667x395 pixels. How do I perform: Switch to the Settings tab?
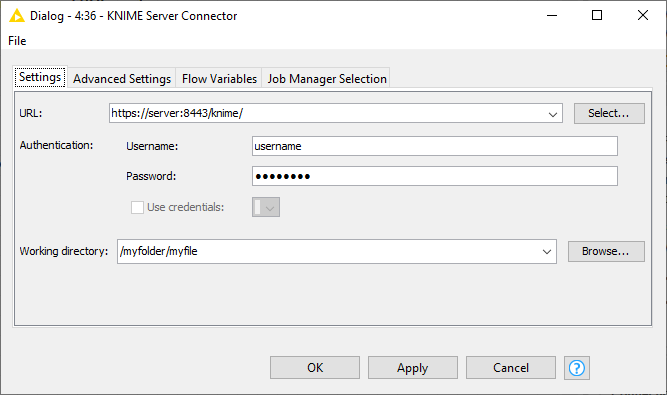pos(40,77)
